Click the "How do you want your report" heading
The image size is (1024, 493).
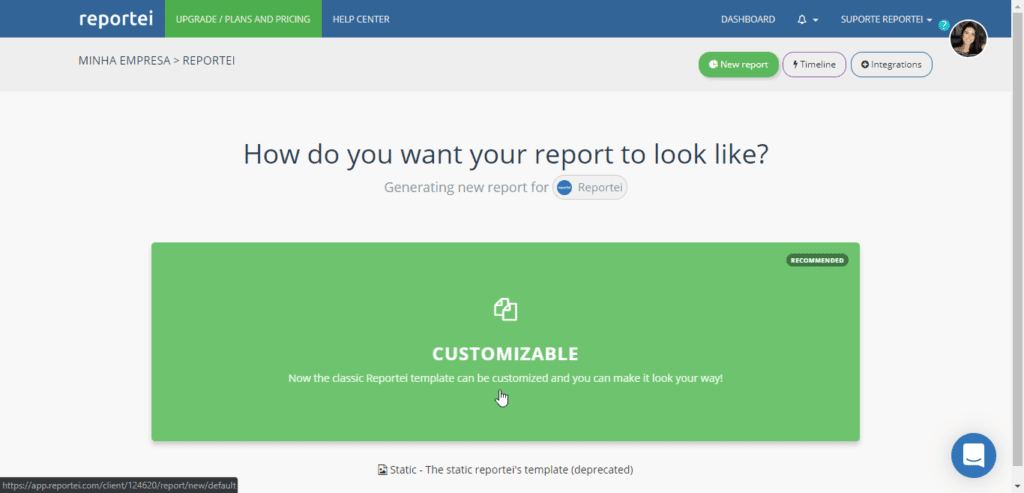(x=505, y=154)
